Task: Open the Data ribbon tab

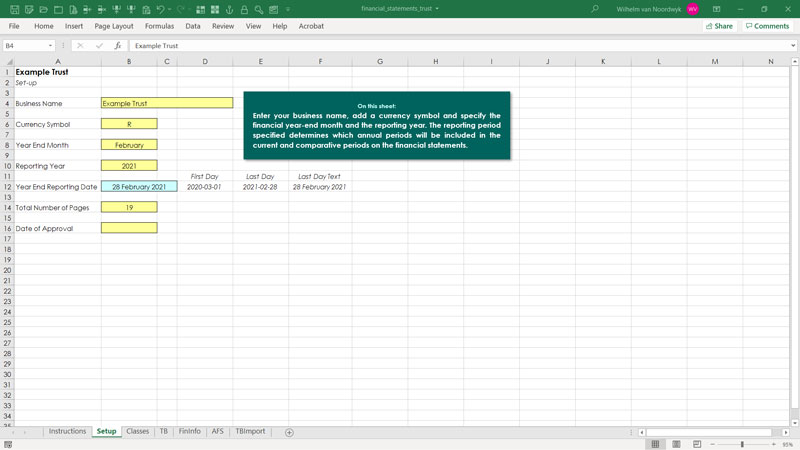Action: click(x=193, y=26)
